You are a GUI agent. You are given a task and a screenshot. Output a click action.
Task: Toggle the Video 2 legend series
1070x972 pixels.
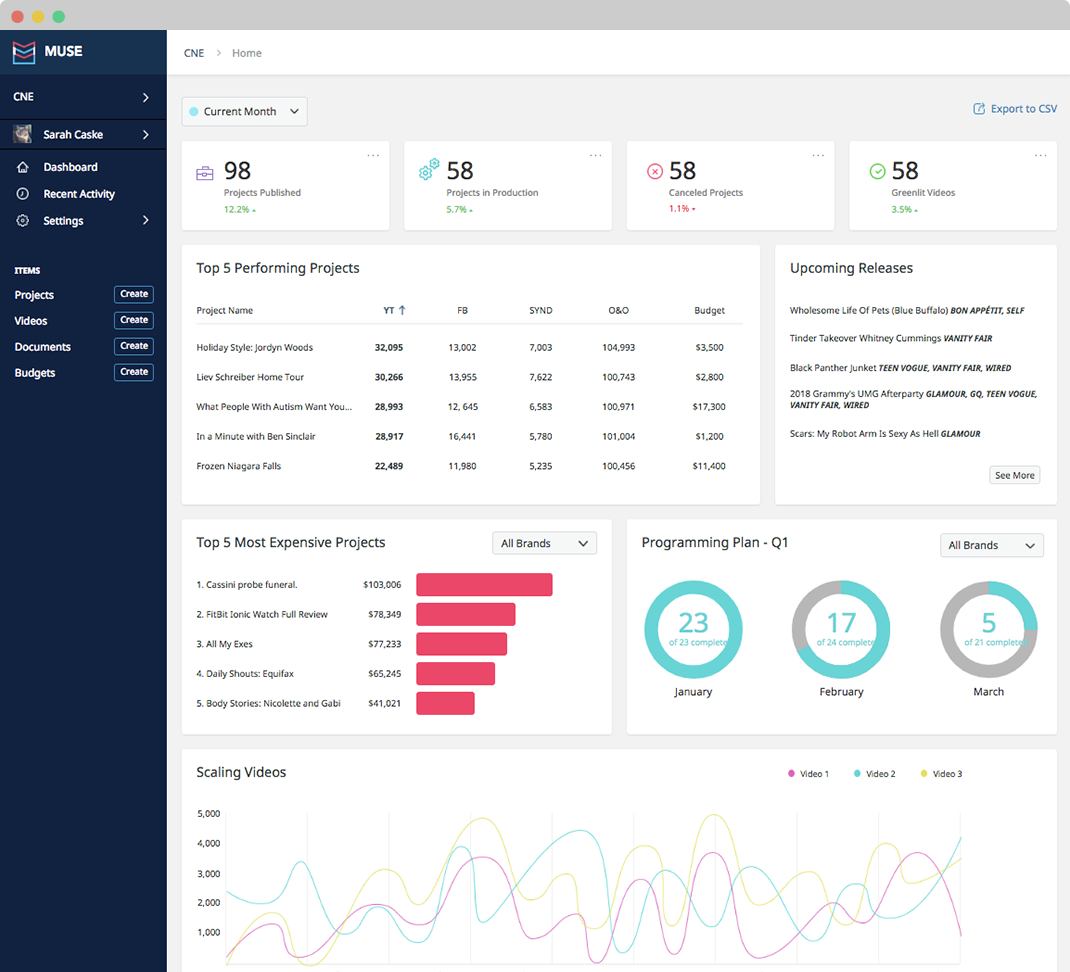click(x=875, y=773)
